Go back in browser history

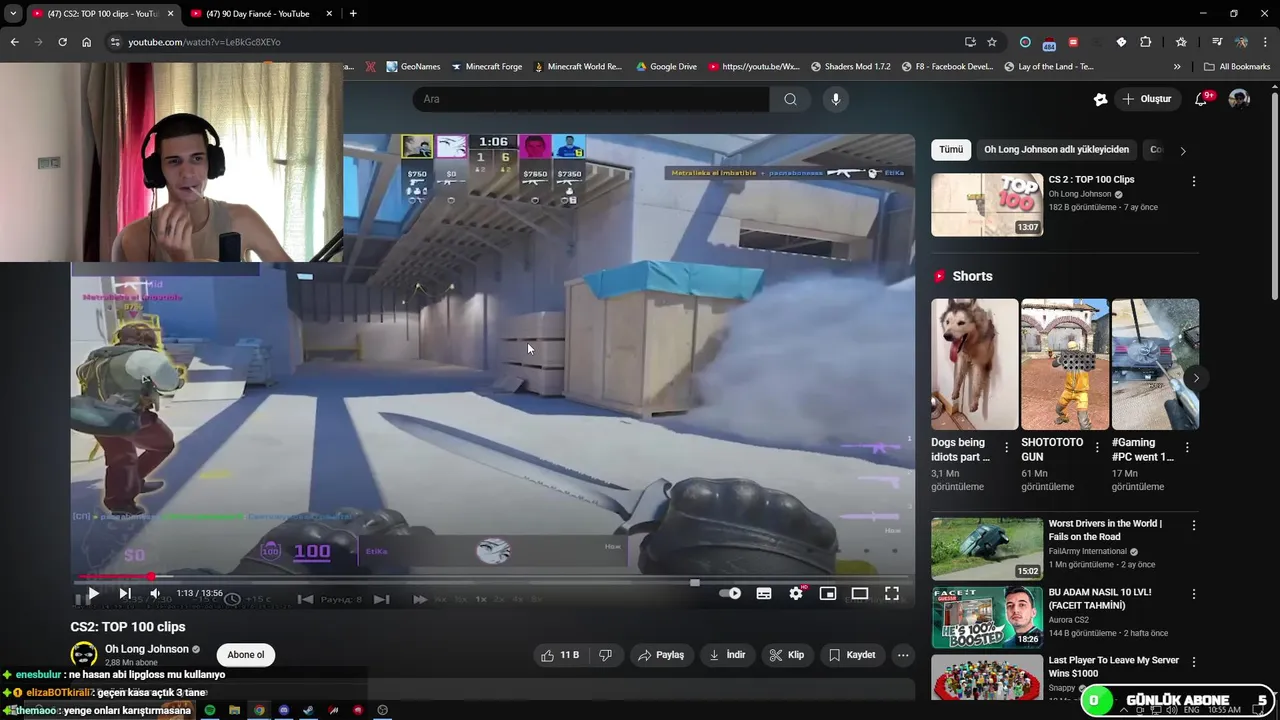[14, 42]
